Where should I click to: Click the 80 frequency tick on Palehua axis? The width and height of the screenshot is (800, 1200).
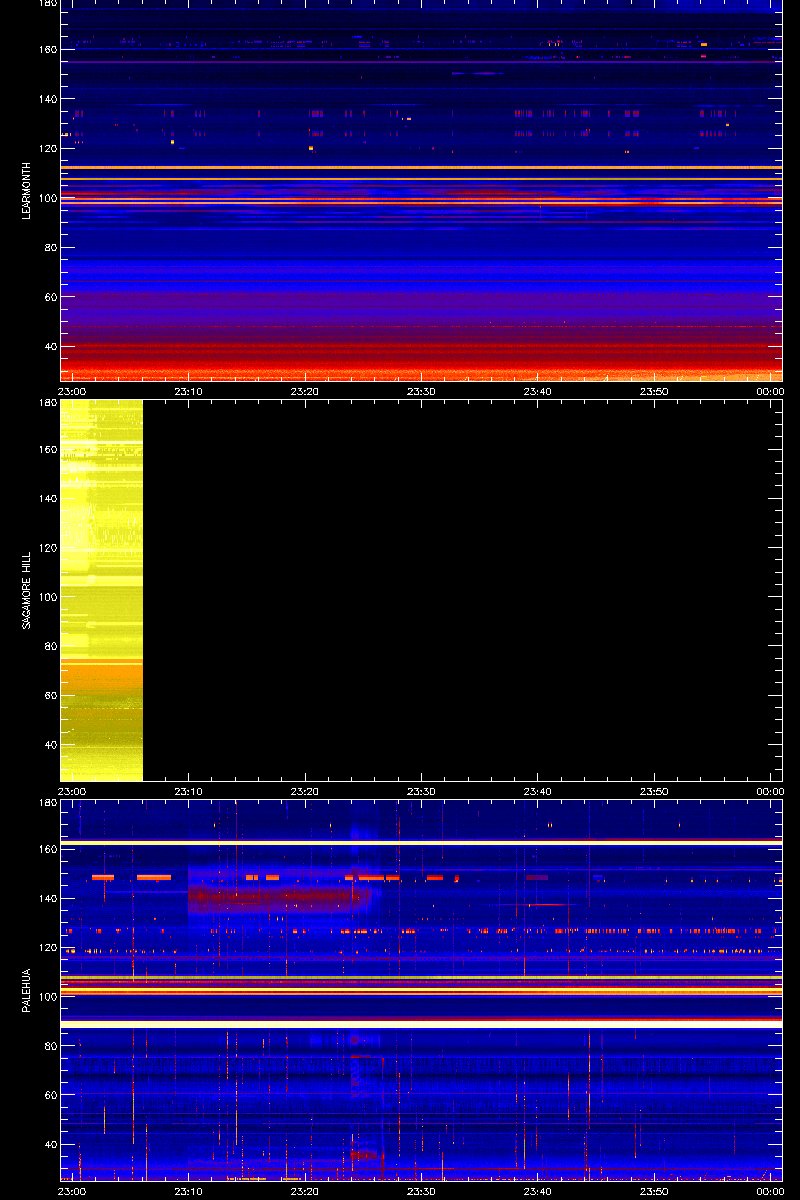coord(49,1047)
